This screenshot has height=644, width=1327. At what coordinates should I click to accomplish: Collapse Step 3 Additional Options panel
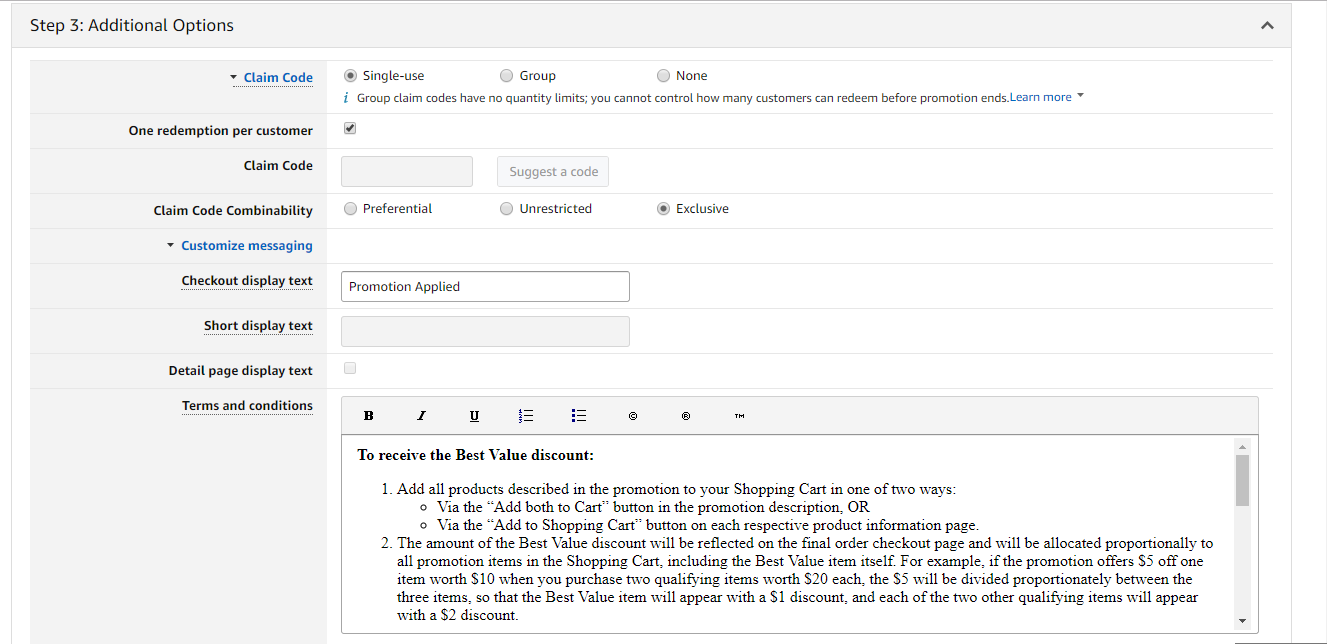pyautogui.click(x=1268, y=26)
